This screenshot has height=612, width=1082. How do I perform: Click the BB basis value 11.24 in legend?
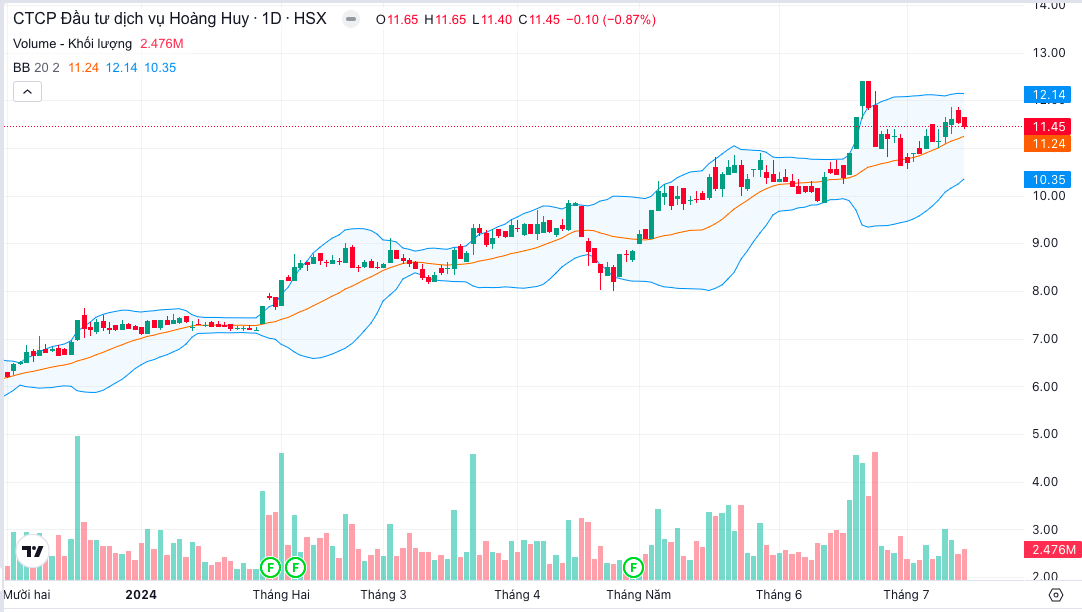(83, 68)
